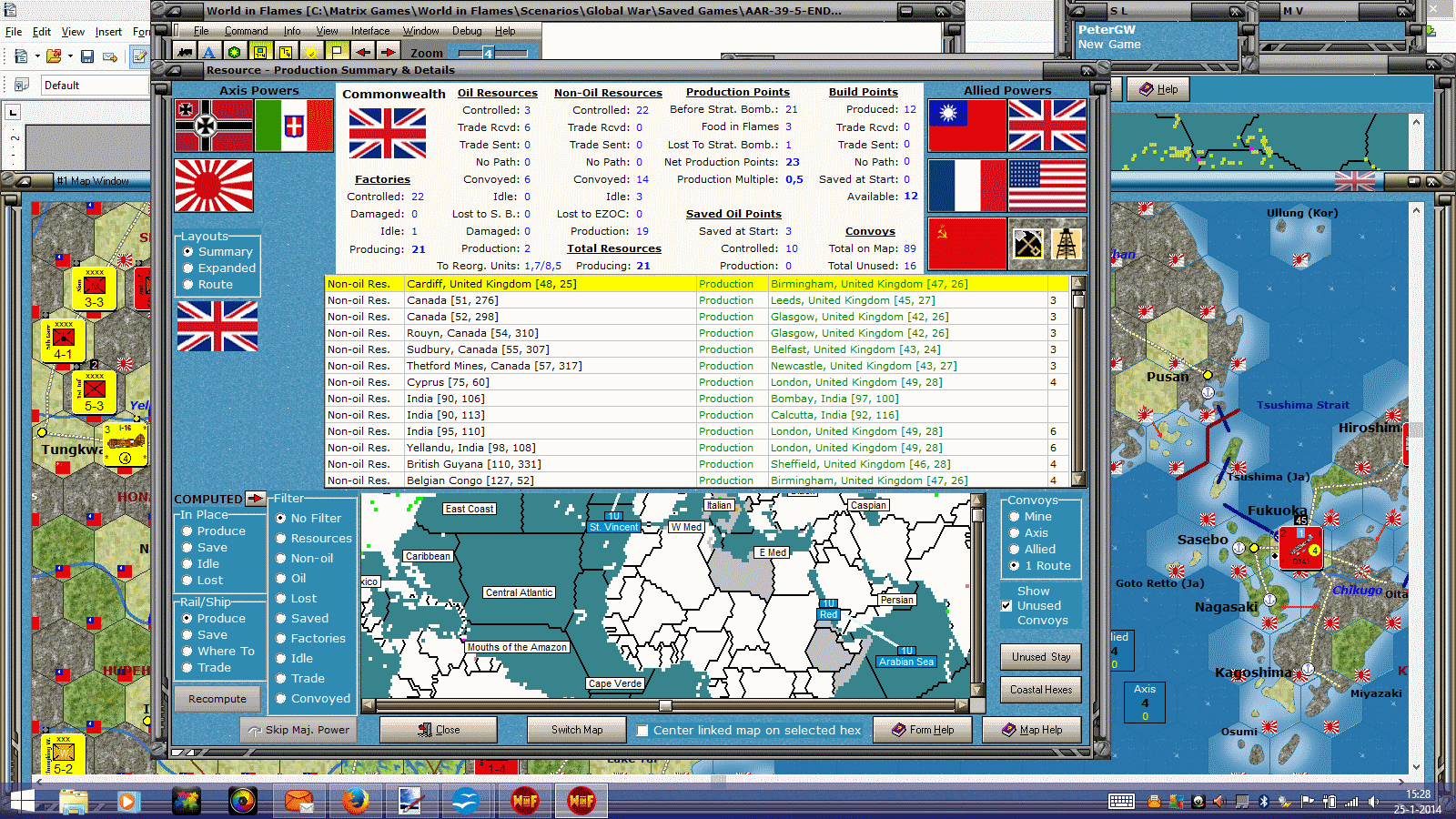Select the Route layout option
The image size is (1456, 819).
188,285
